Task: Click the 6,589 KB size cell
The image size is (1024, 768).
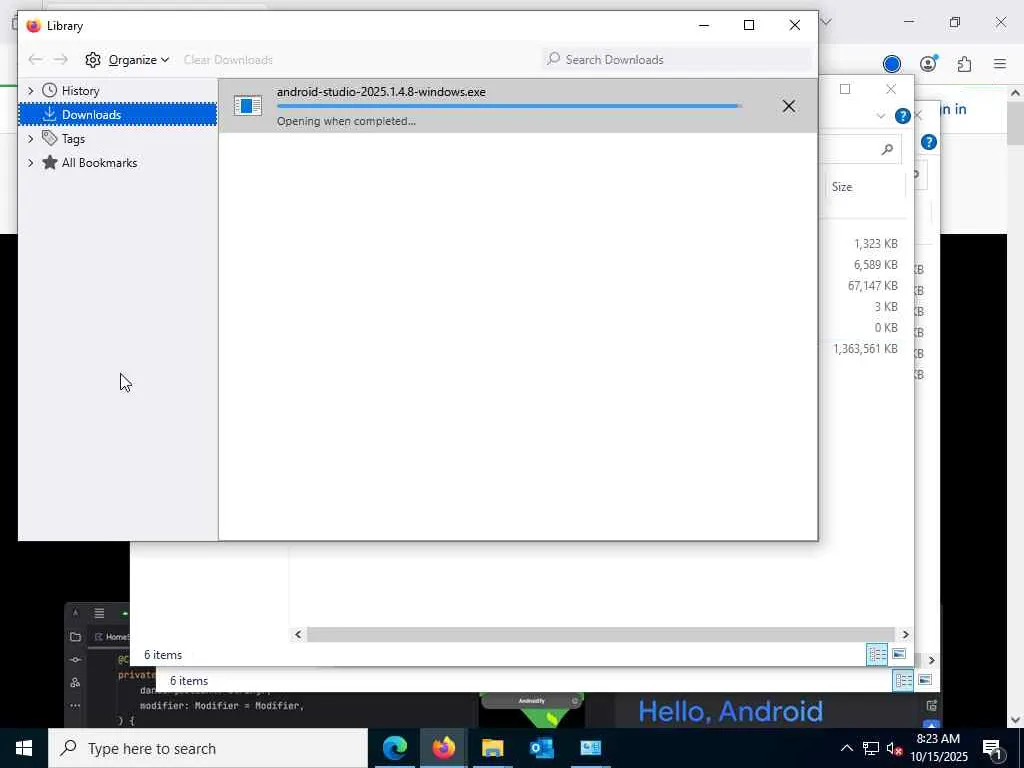Action: click(x=875, y=264)
